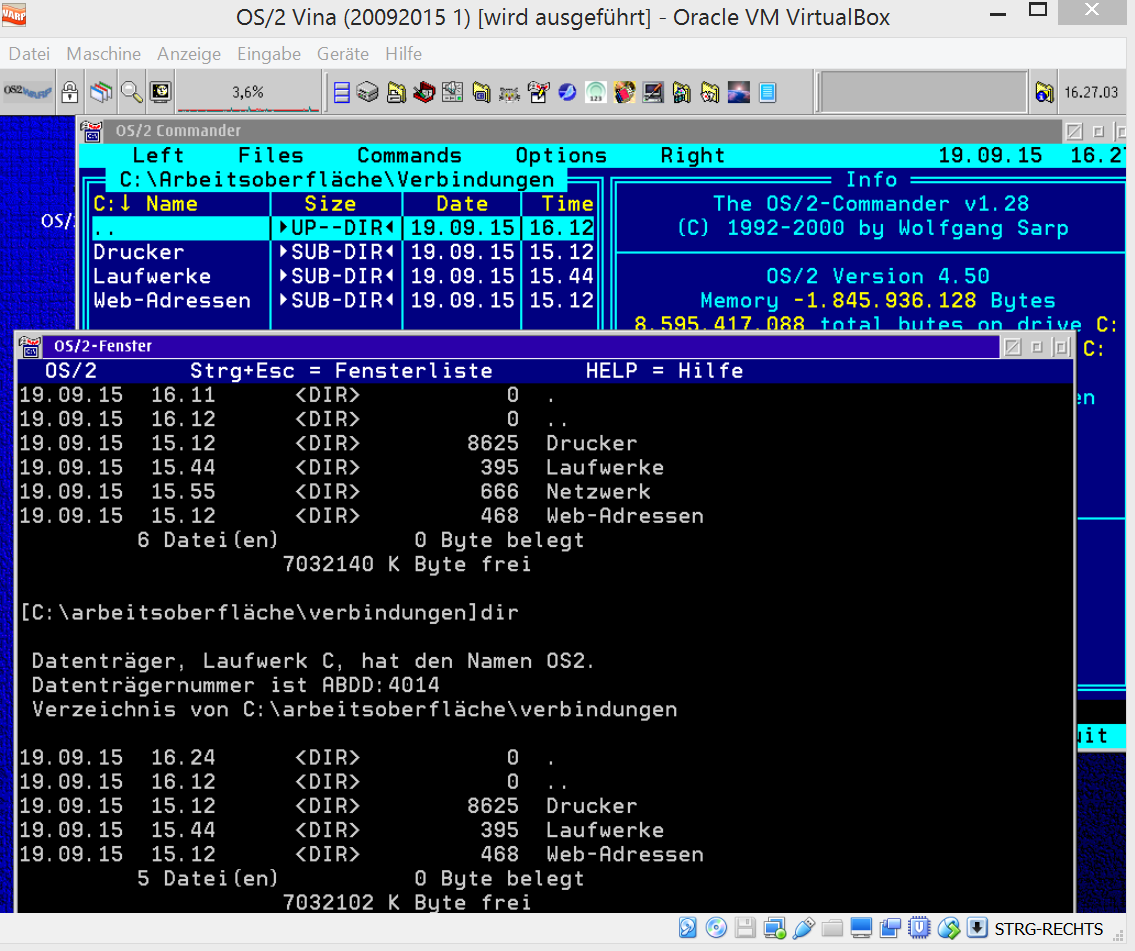Screen dimensions: 1135x951
Task: Click the blue tray selector drawer icon
Action: click(x=342, y=93)
